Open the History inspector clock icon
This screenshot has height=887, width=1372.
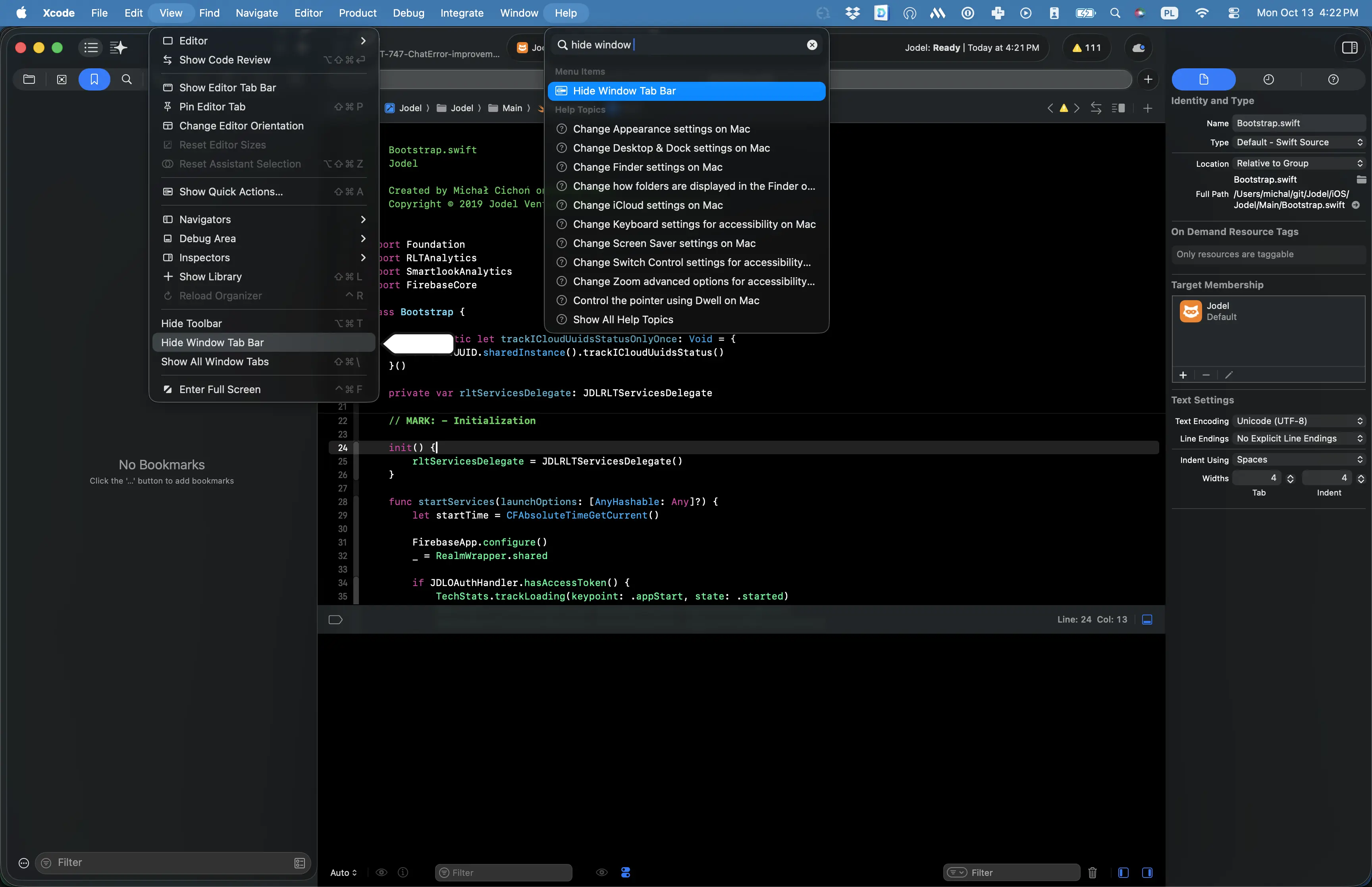pos(1269,79)
